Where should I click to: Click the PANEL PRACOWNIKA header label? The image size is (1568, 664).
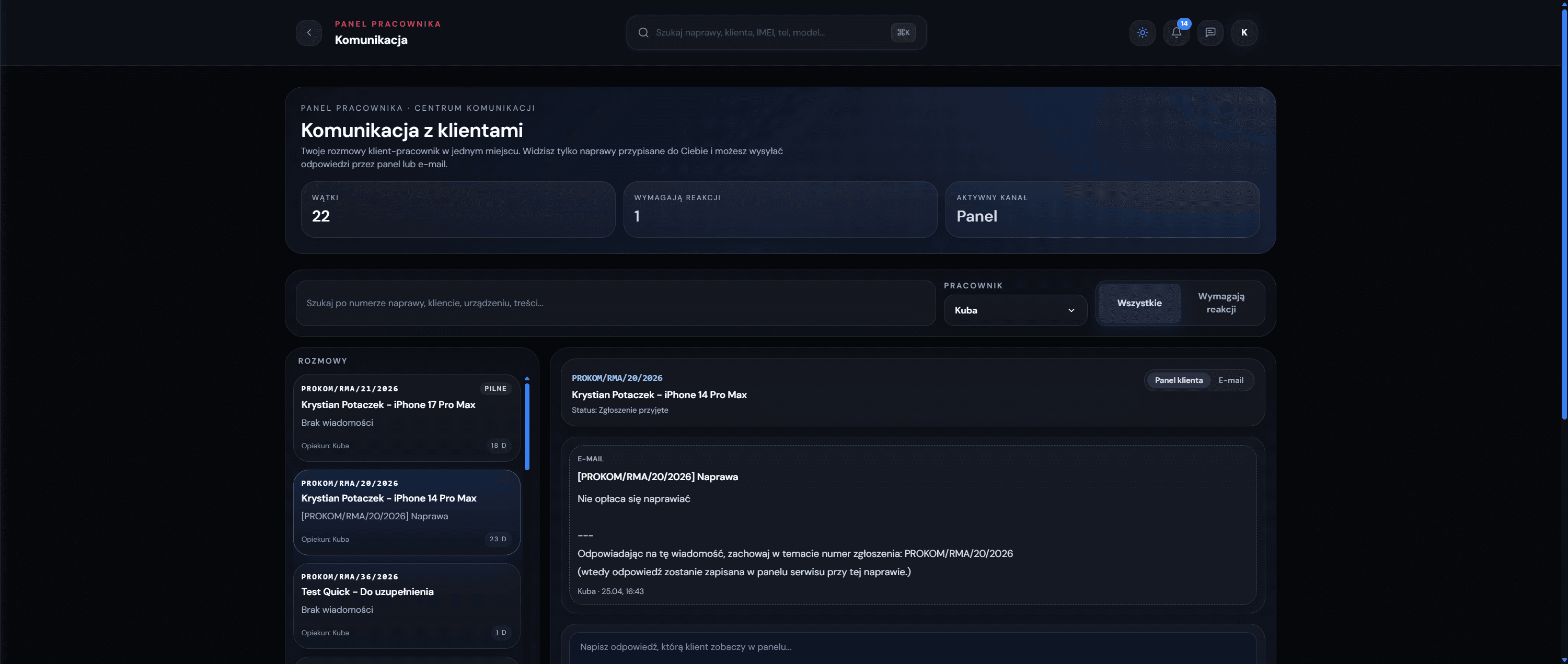[x=388, y=25]
